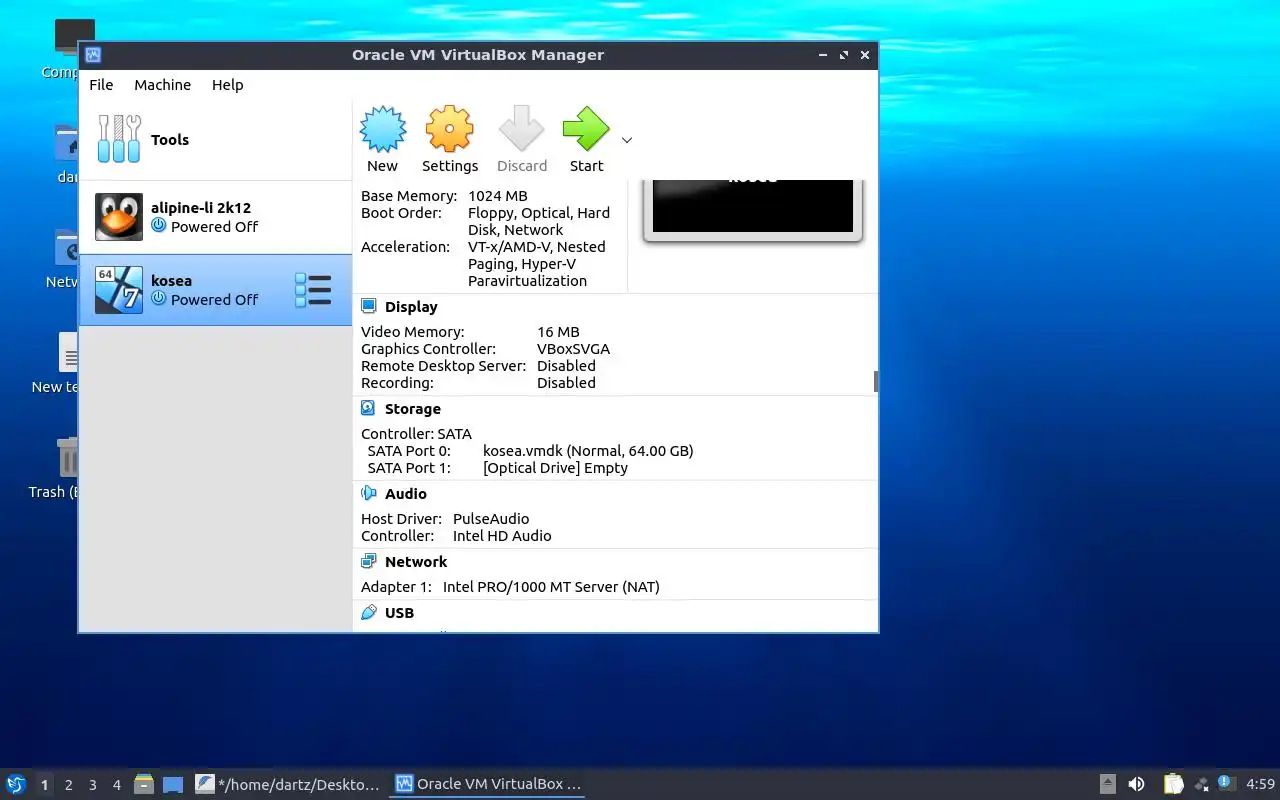Open the Help menu
Screen dimensions: 1280x800
(x=228, y=85)
